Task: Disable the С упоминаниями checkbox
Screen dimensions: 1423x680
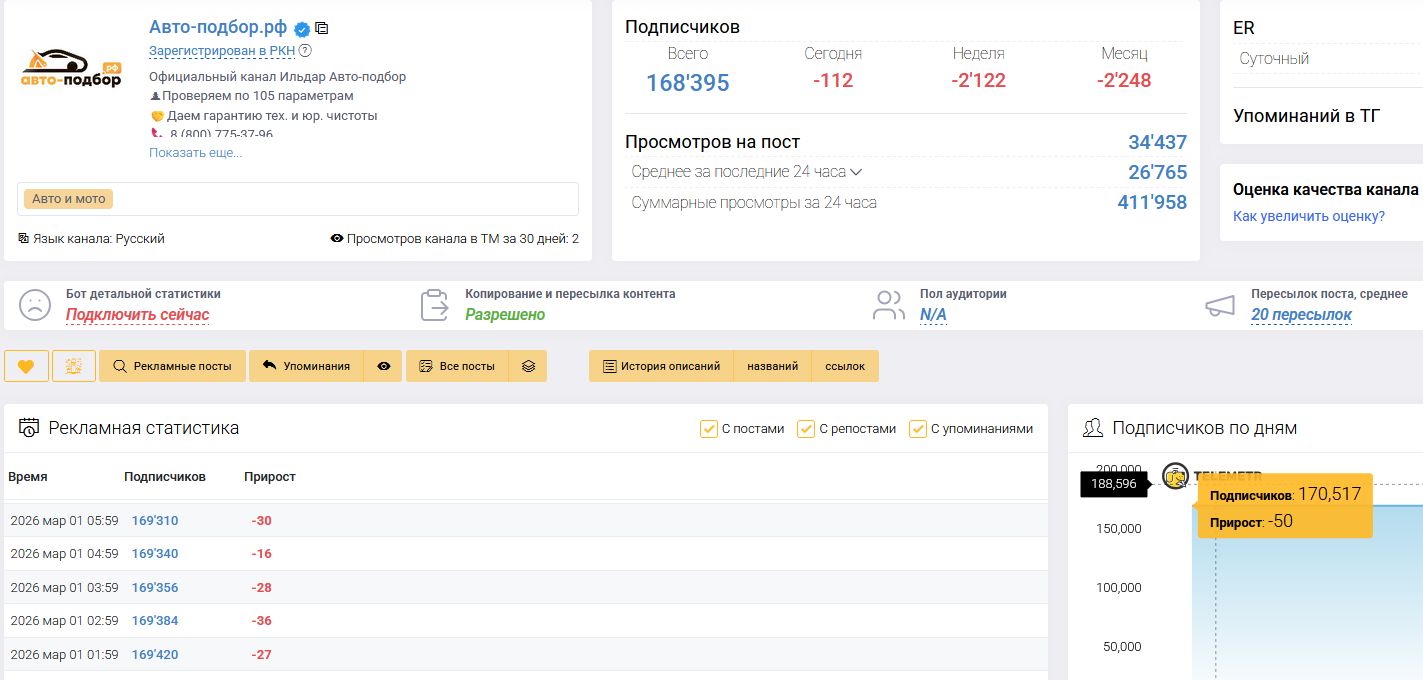Action: [x=917, y=429]
